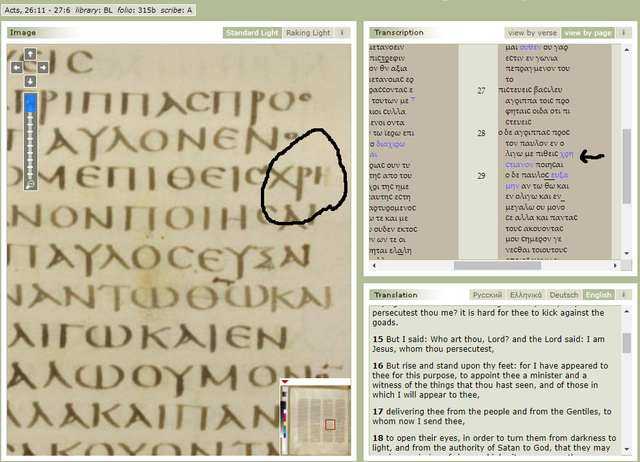Click the blue word διαχιρω in the transcription
640x462 pixels.
(390, 144)
